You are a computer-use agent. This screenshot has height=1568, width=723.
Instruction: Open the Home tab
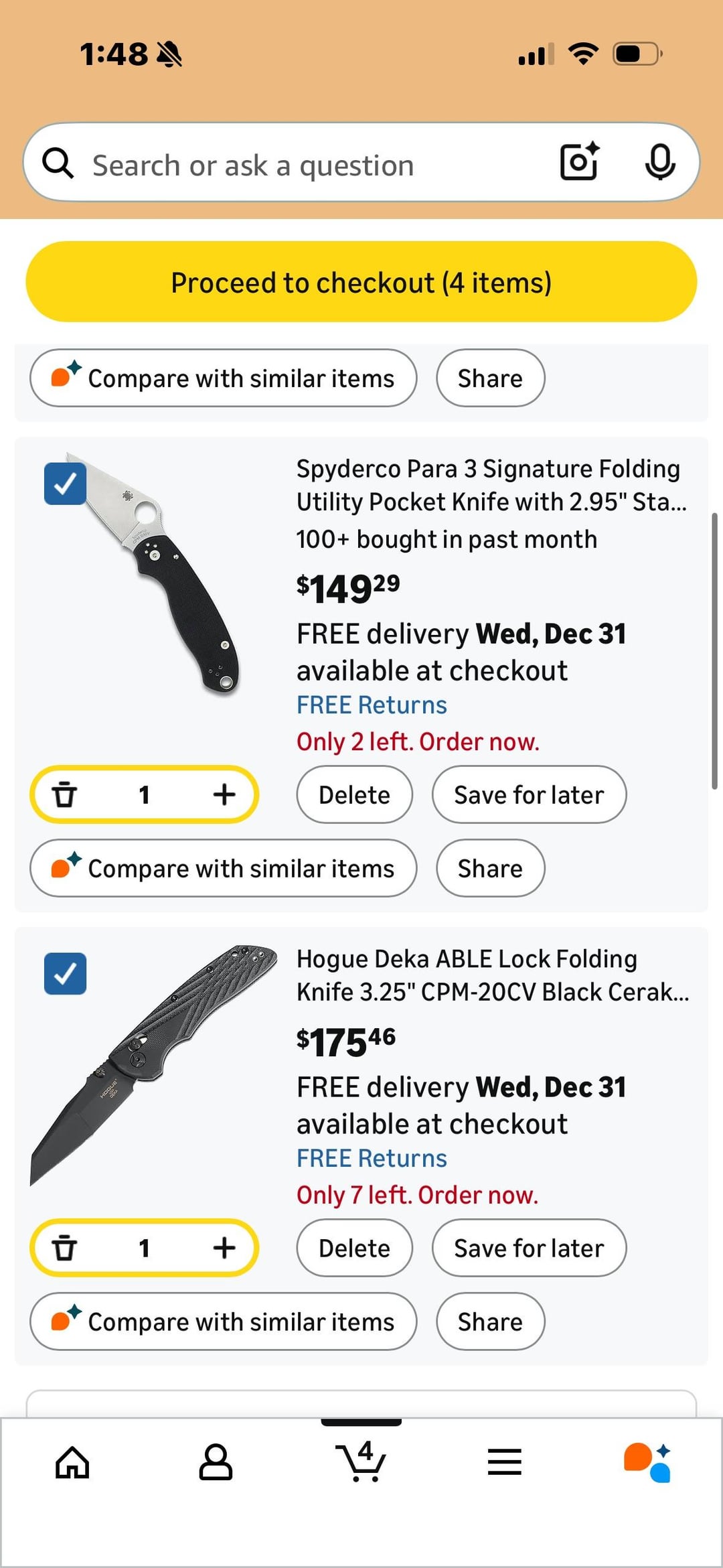click(x=72, y=1462)
